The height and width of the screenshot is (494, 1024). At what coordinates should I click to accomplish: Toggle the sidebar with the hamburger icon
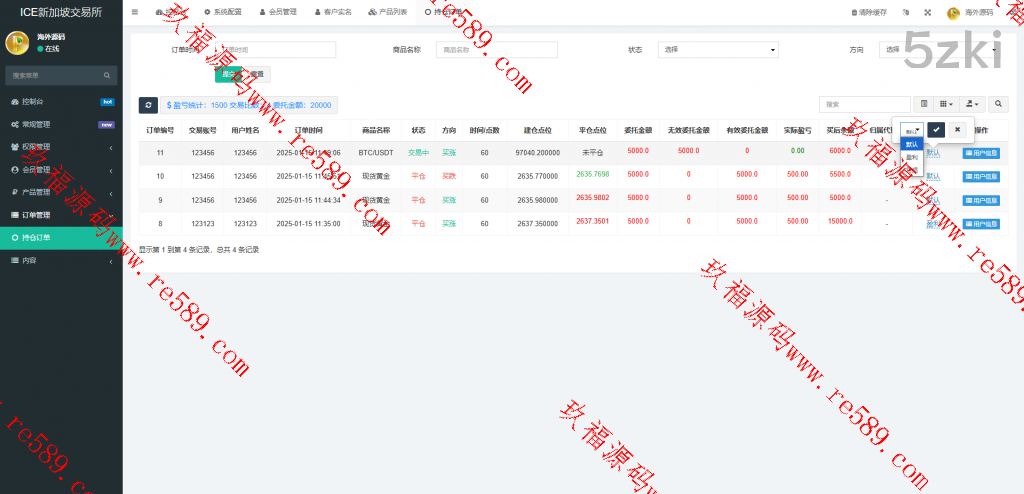pyautogui.click(x=135, y=12)
